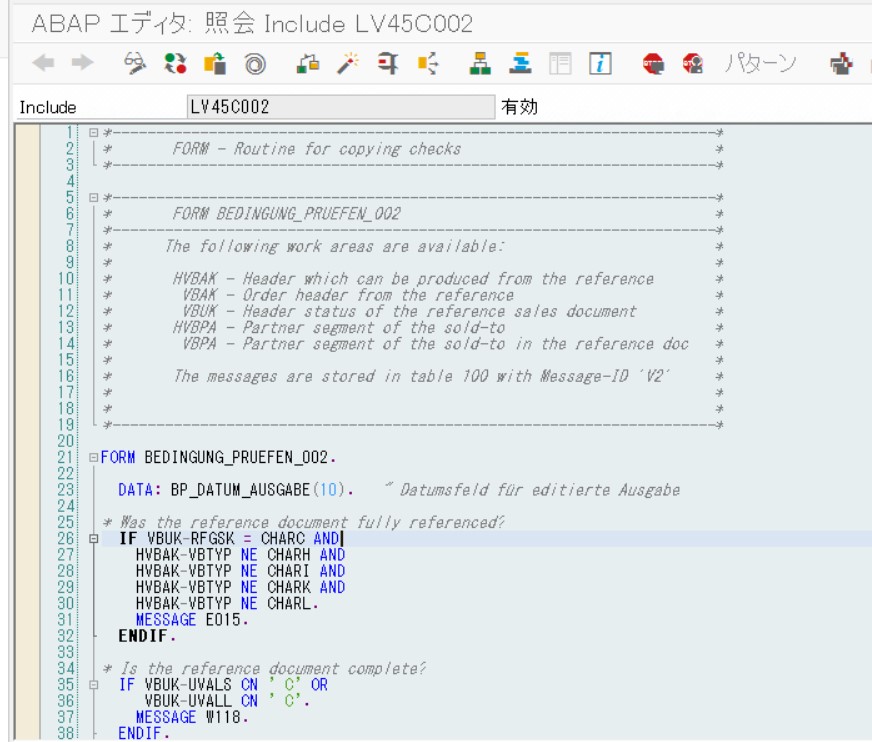Set a session breakpoint via first stop icon
The height and width of the screenshot is (742, 872).
click(x=654, y=65)
